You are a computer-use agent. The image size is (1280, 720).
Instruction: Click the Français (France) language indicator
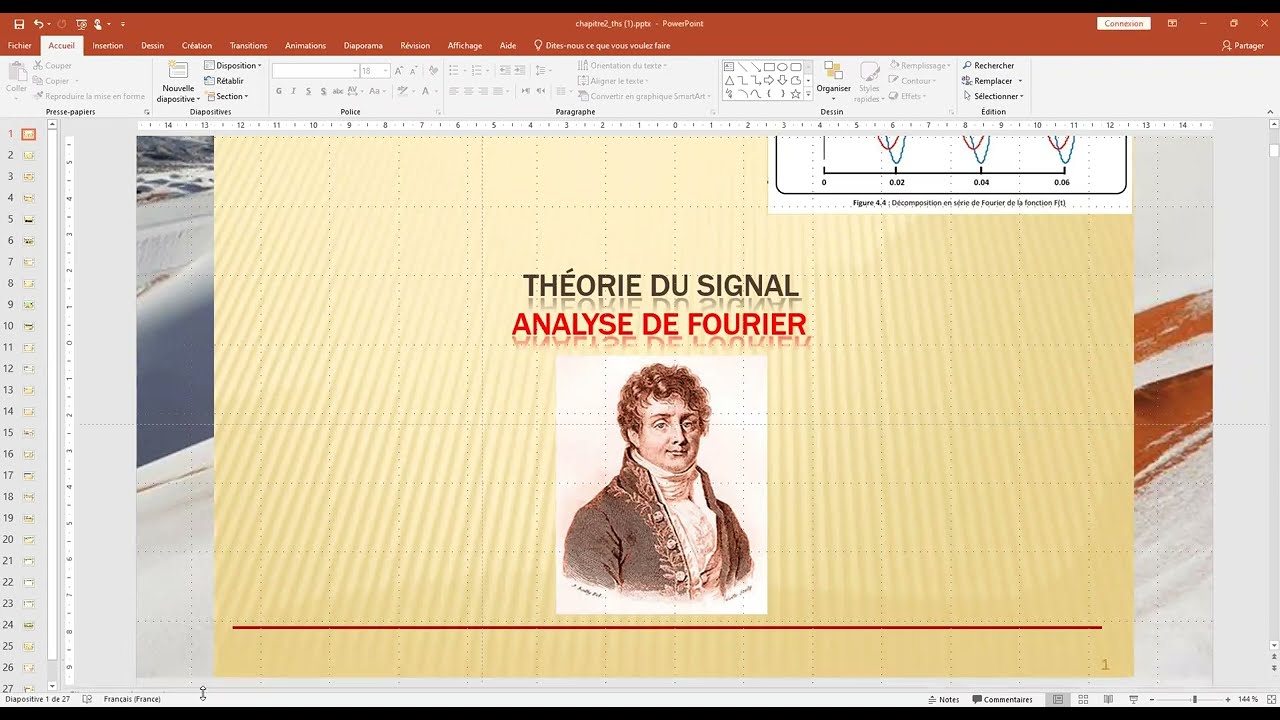132,699
